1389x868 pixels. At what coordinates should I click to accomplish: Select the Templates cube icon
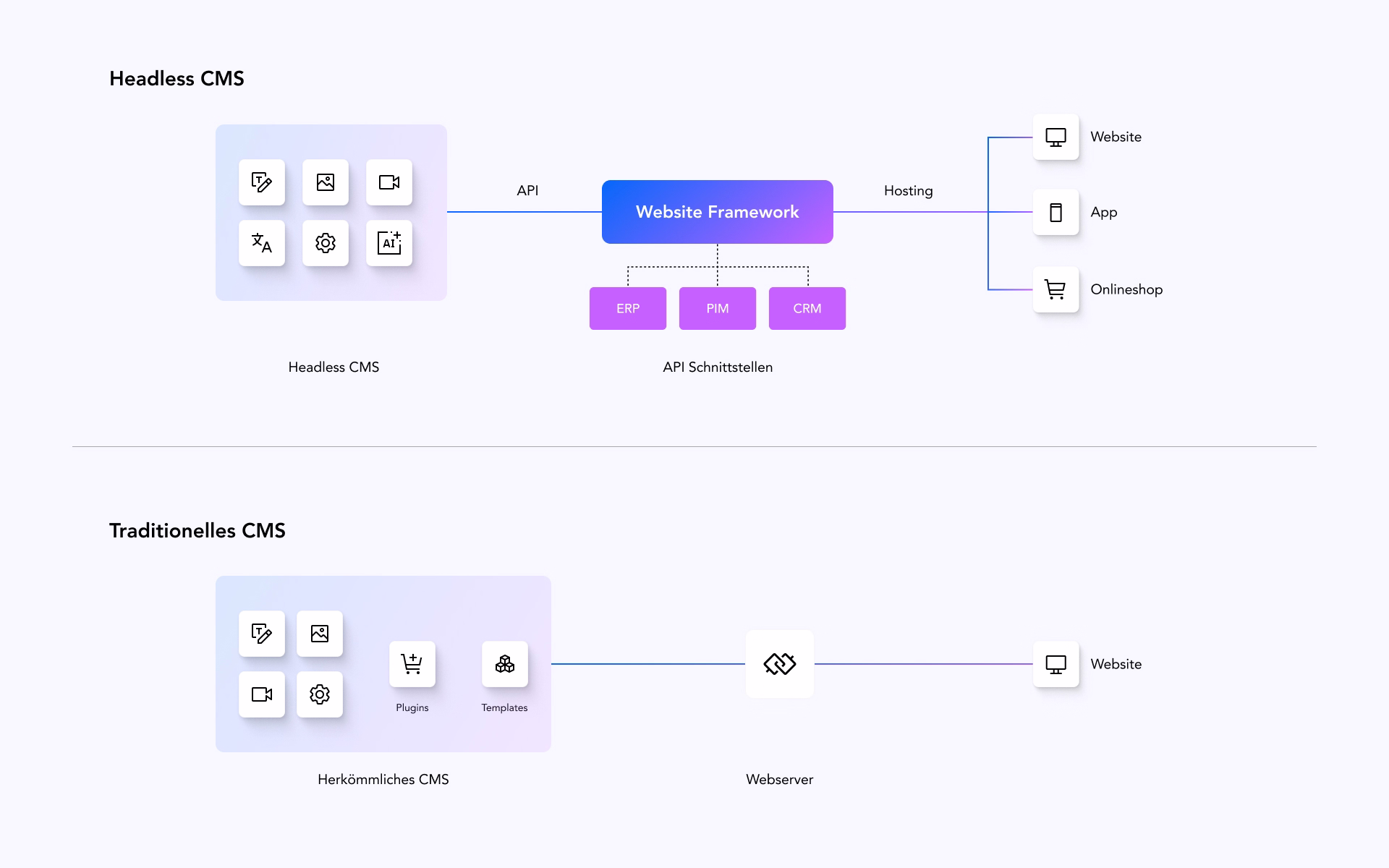coord(504,663)
